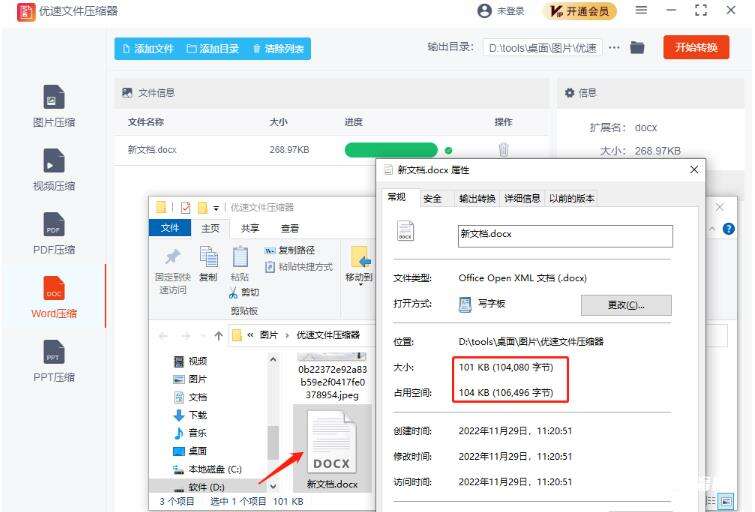Open the hamburger menu in title bar
The width and height of the screenshot is (755, 512).
[x=641, y=10]
